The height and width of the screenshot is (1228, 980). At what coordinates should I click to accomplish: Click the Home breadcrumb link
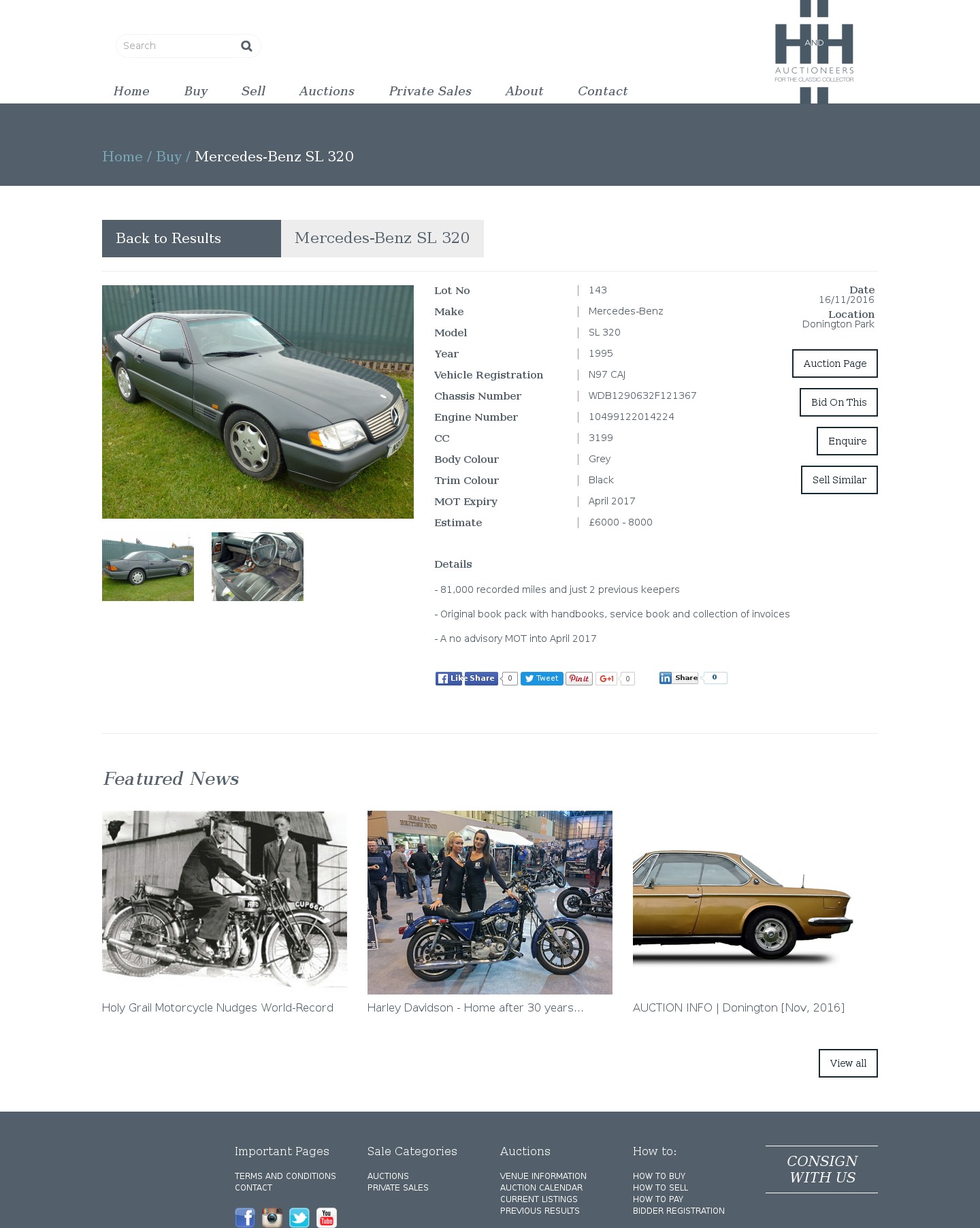(x=122, y=157)
